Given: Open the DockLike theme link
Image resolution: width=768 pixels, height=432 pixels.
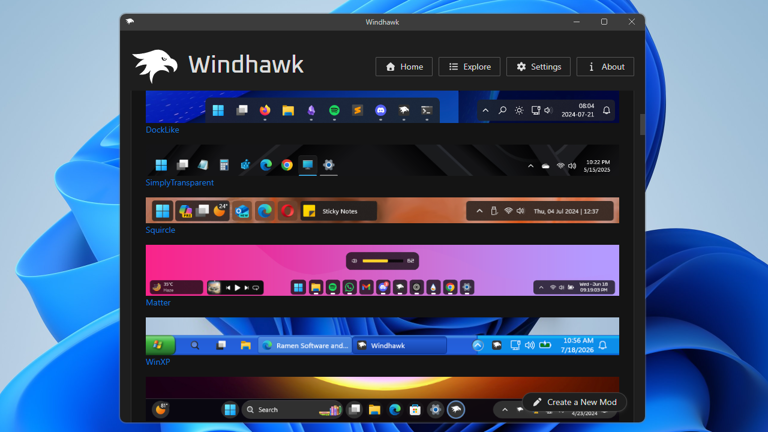Looking at the screenshot, I should (x=162, y=130).
